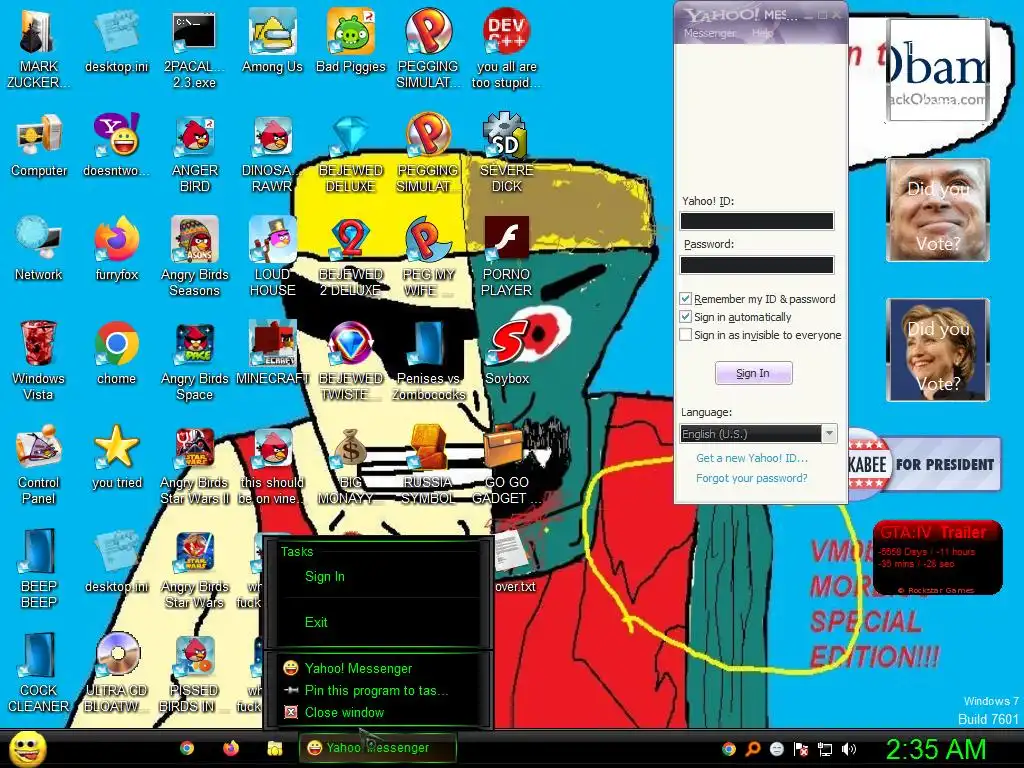The image size is (1024, 768).
Task: Click 'Forgot your password?' link
Action: tap(751, 478)
